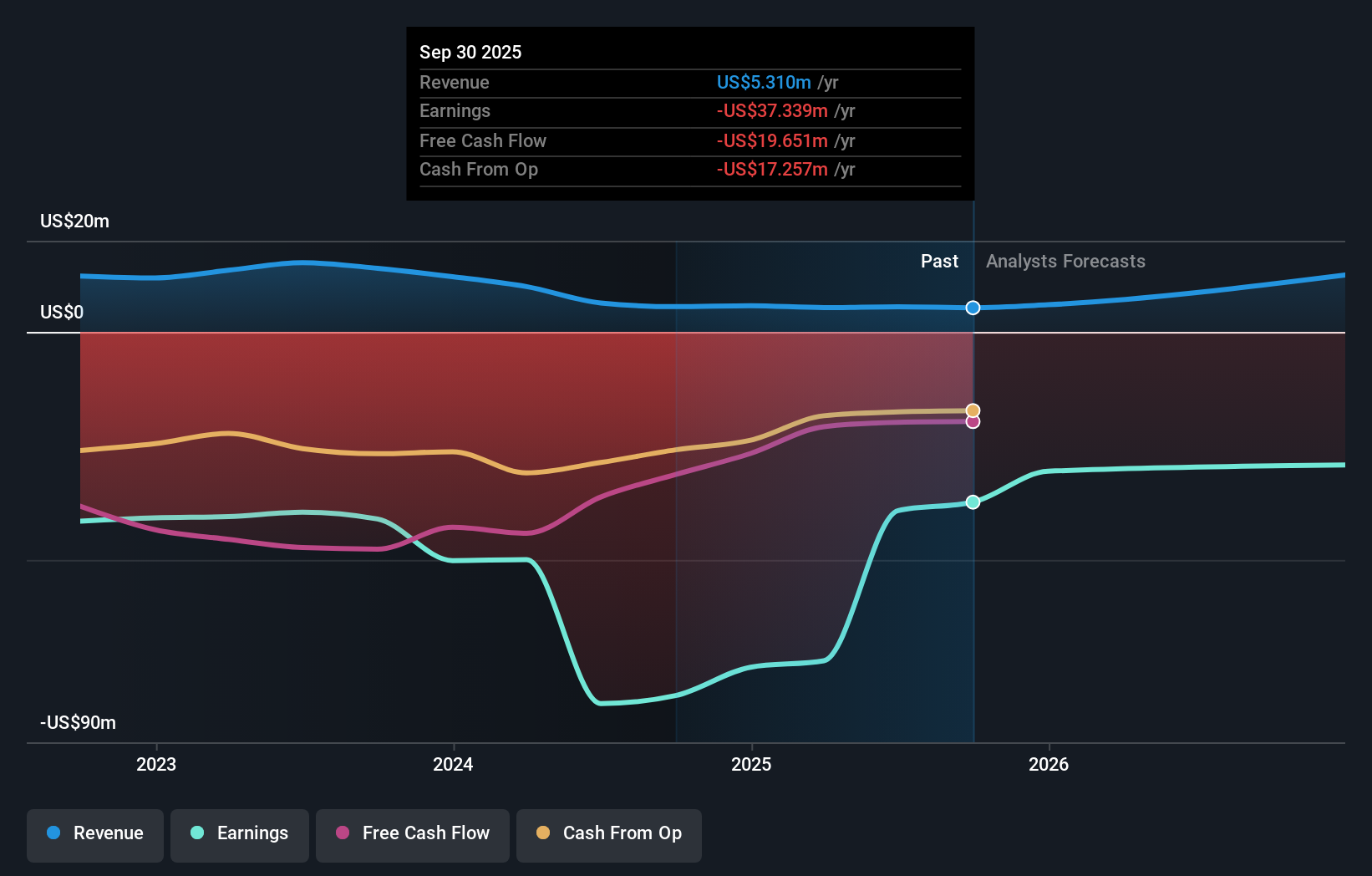Screen dimensions: 1372x876
Task: Toggle the Earnings series in the legend
Action: coord(240,833)
